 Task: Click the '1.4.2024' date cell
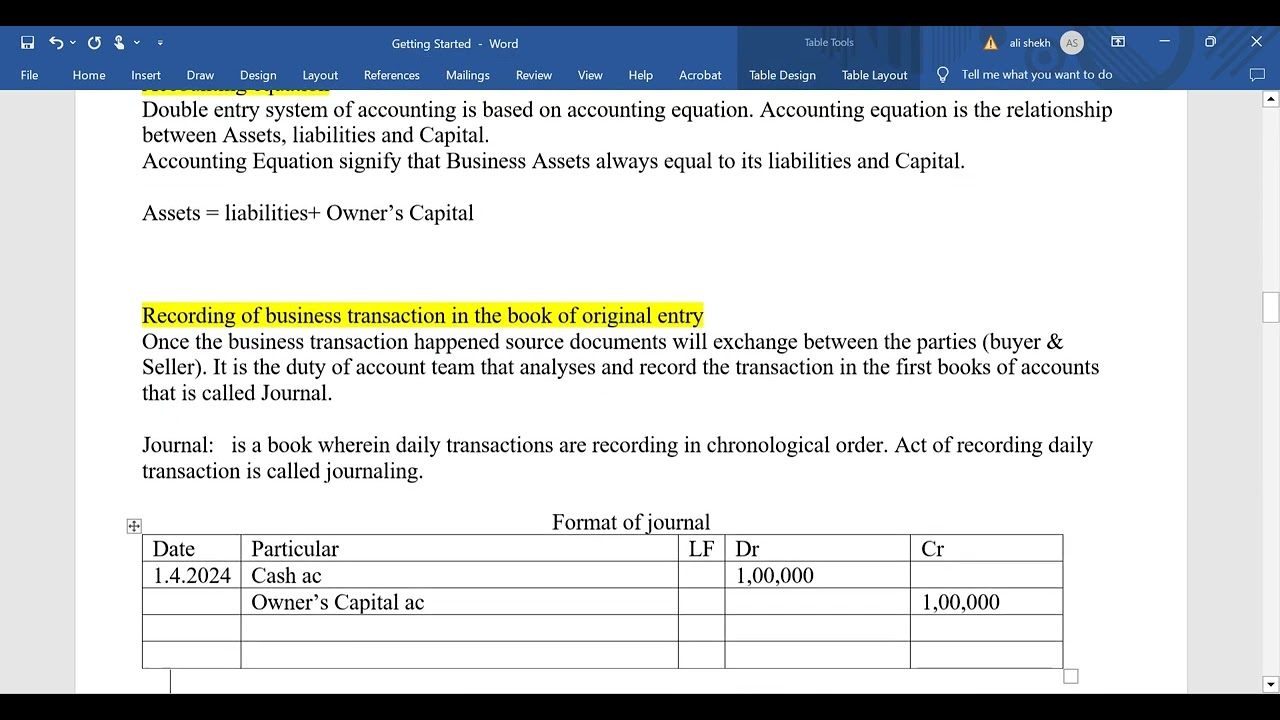coord(192,575)
